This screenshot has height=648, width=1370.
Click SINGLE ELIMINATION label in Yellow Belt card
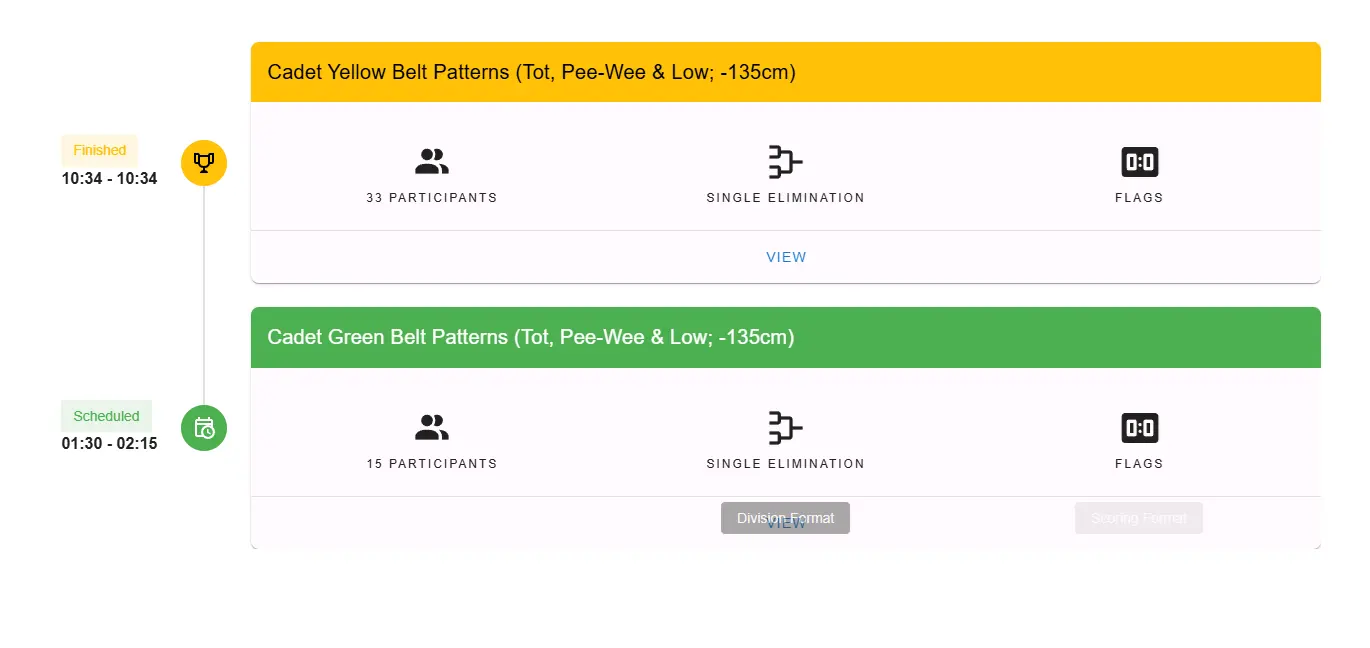pos(785,198)
